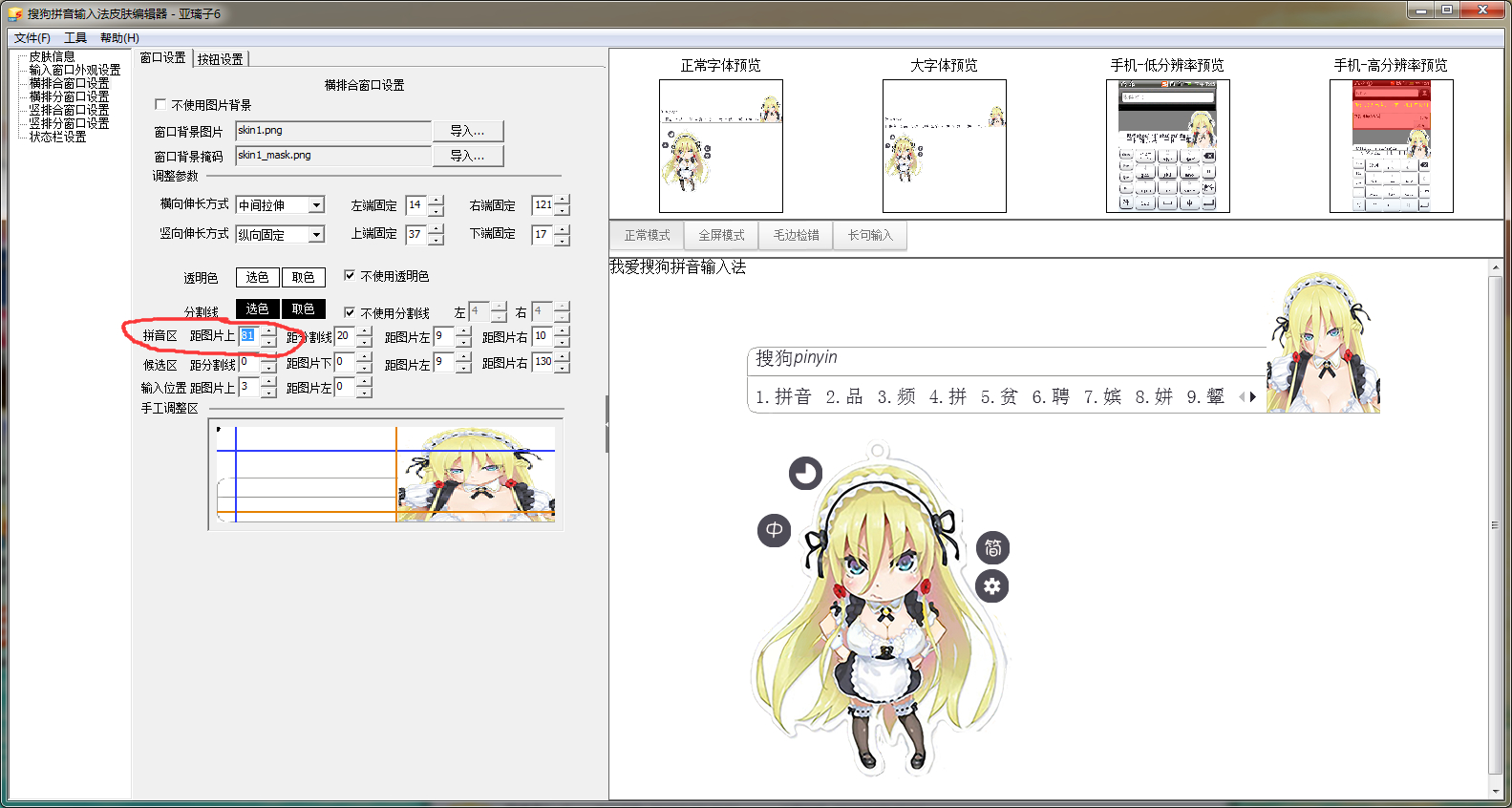Click 拼音区 距图片上 value field
The width and height of the screenshot is (1512, 808).
click(x=248, y=336)
